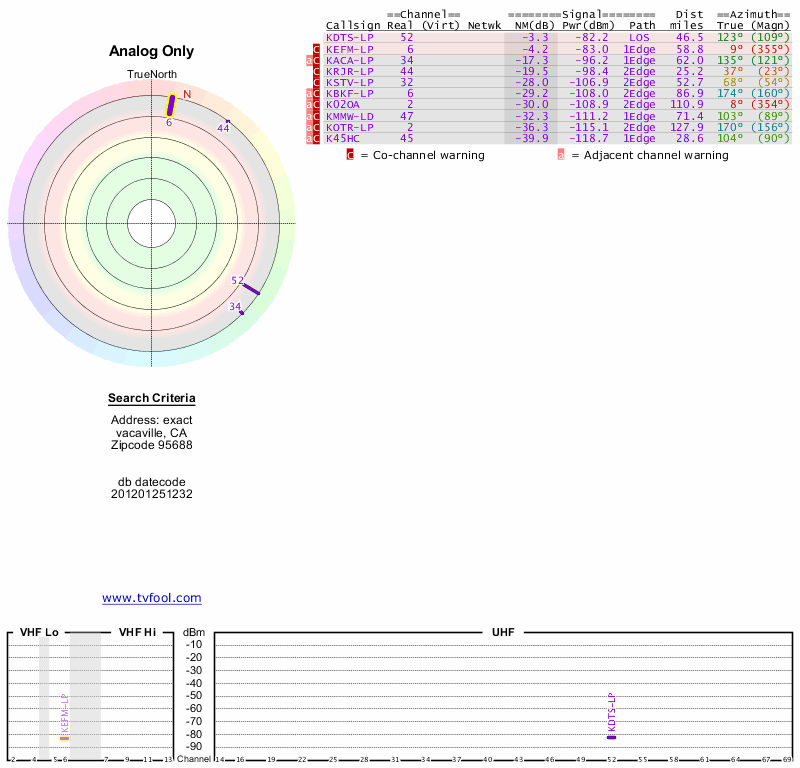Click the Search Criteria heading

[x=152, y=399]
